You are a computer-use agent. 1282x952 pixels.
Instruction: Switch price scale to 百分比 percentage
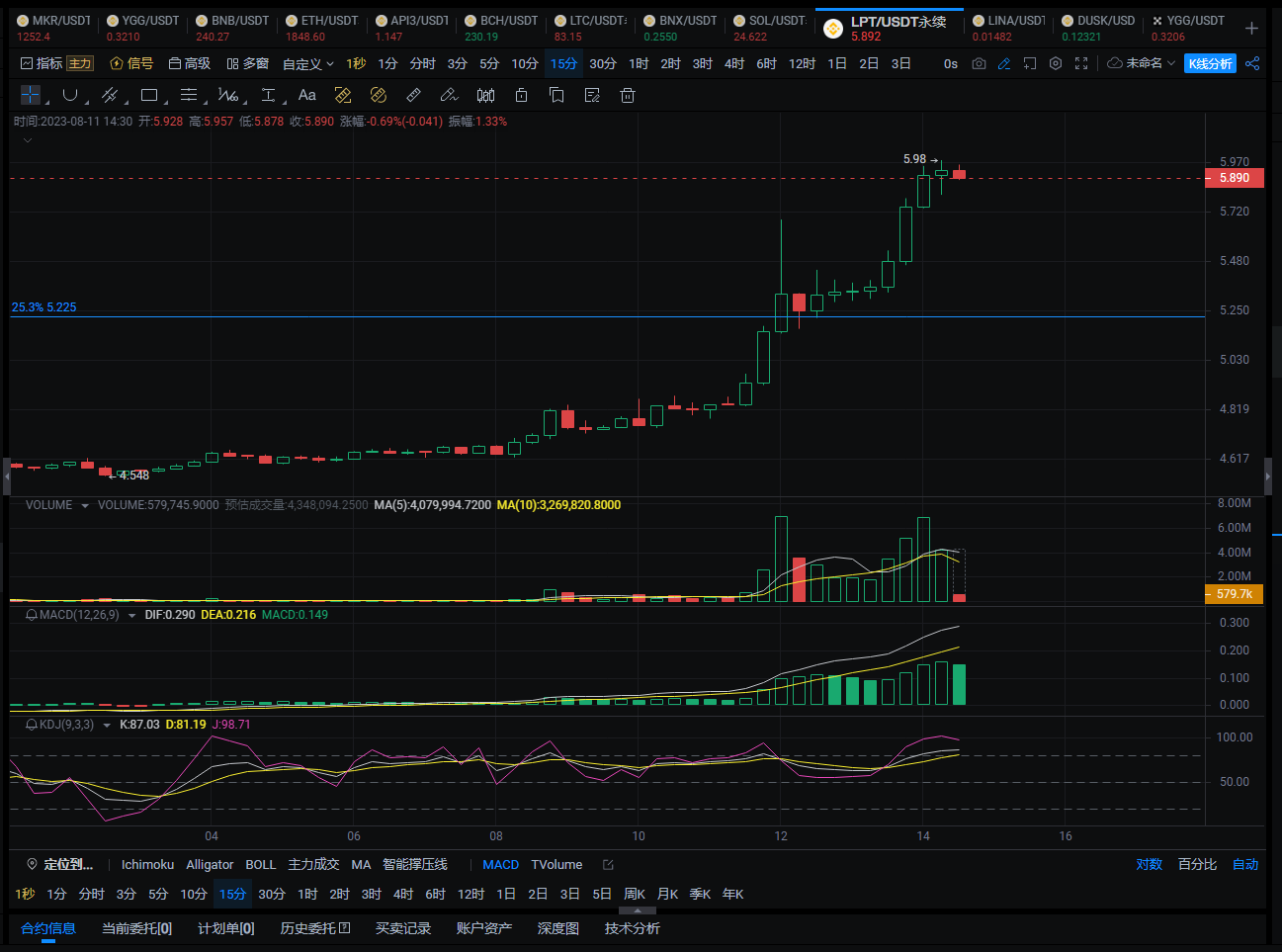(x=1197, y=864)
